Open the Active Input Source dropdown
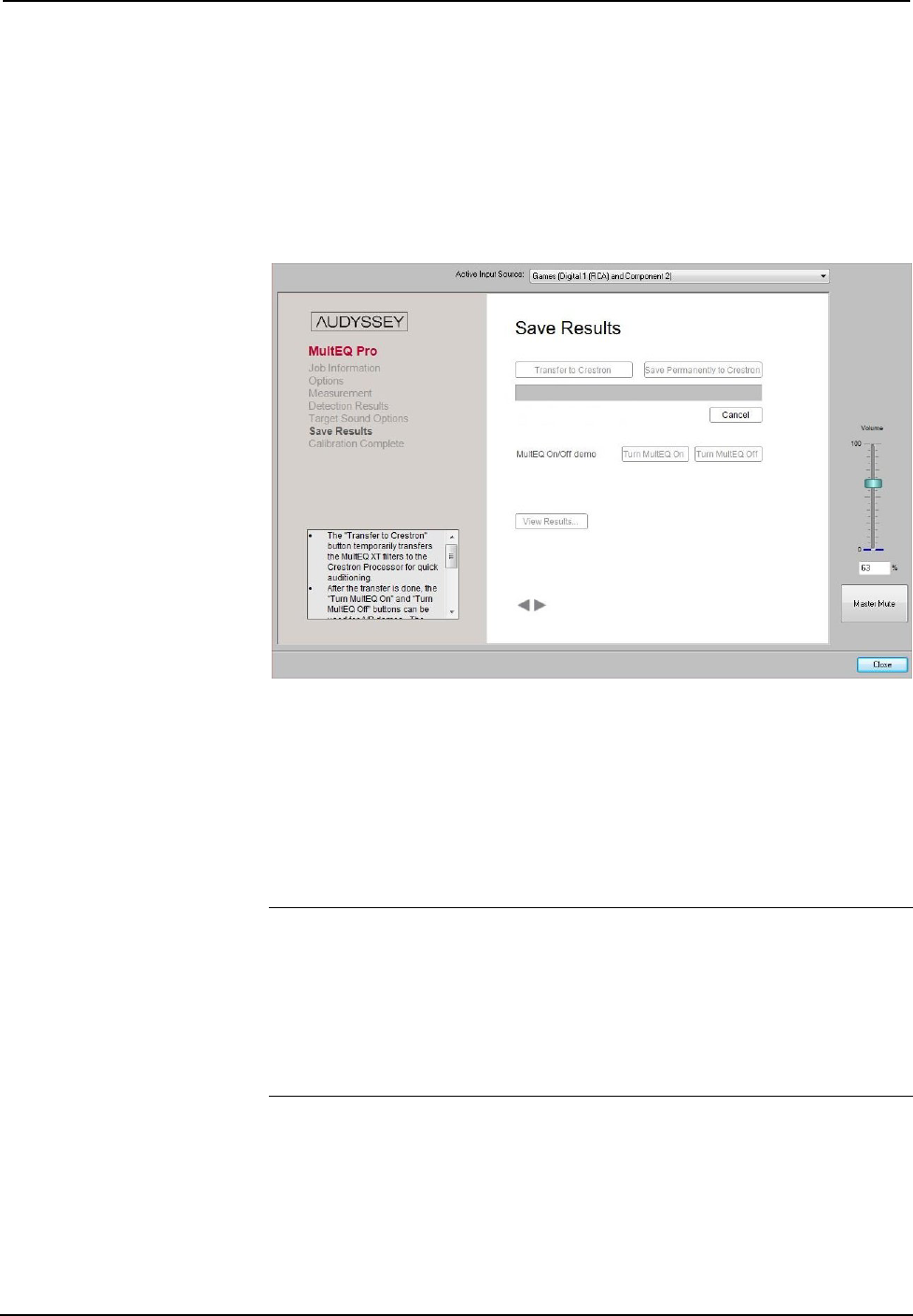Screen dimensions: 913x1316 point(679,276)
